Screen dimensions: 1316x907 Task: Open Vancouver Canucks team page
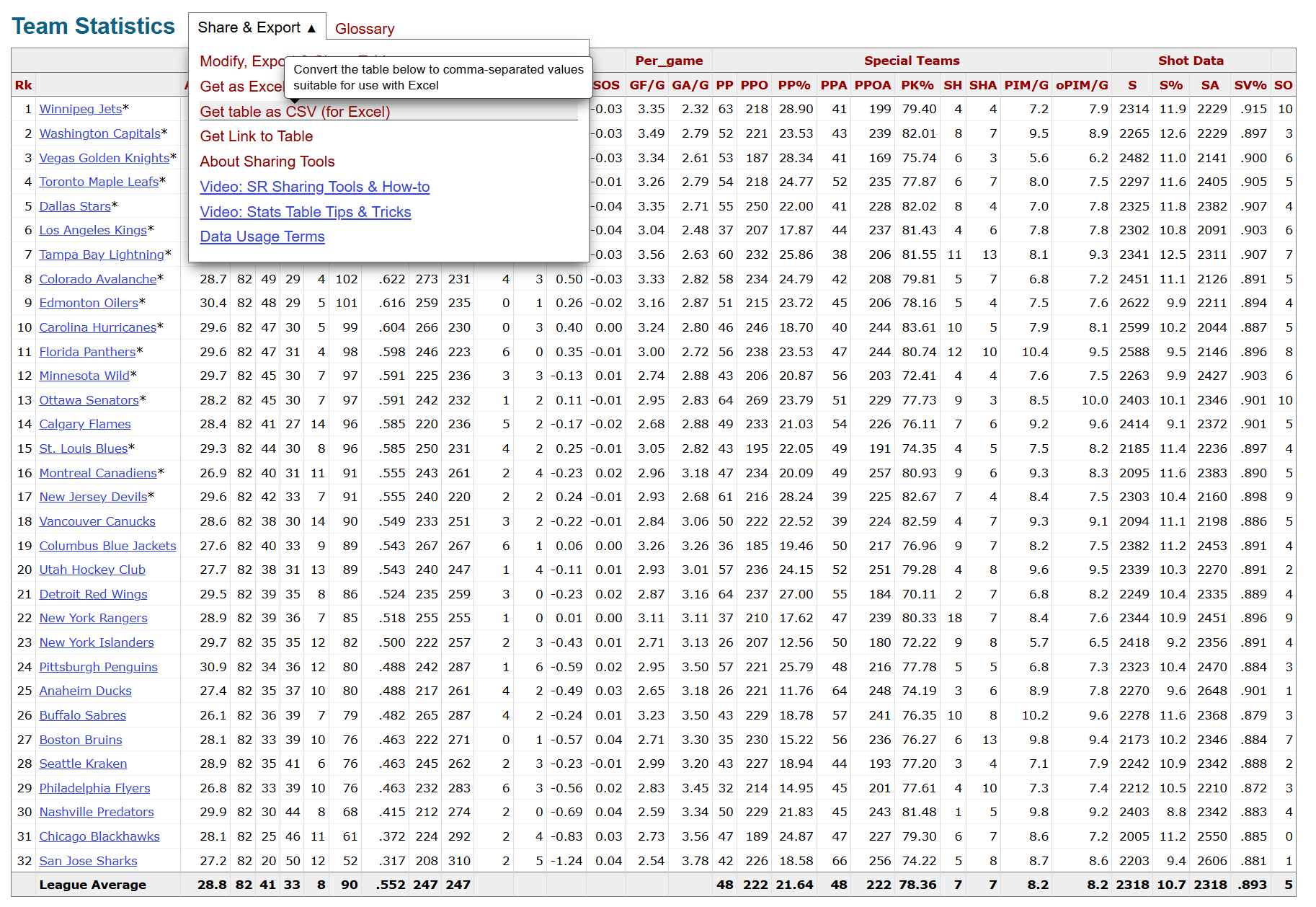97,521
